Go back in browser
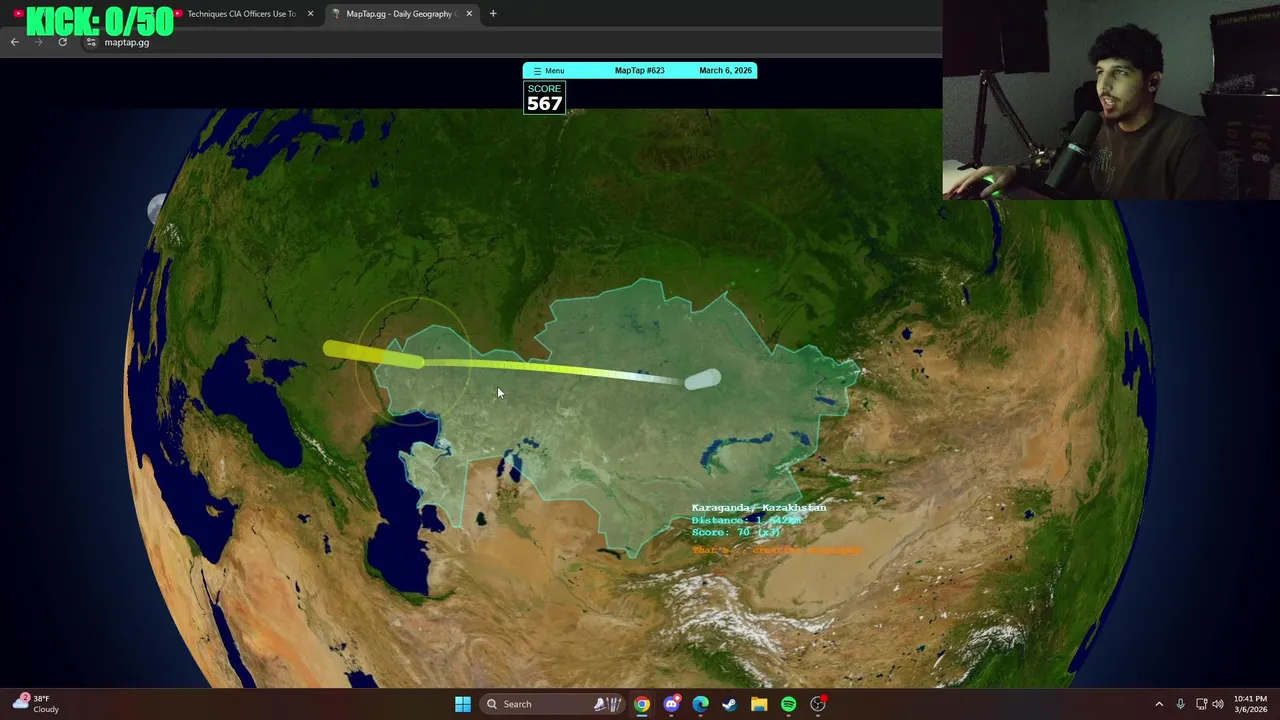The height and width of the screenshot is (720, 1280). point(15,42)
